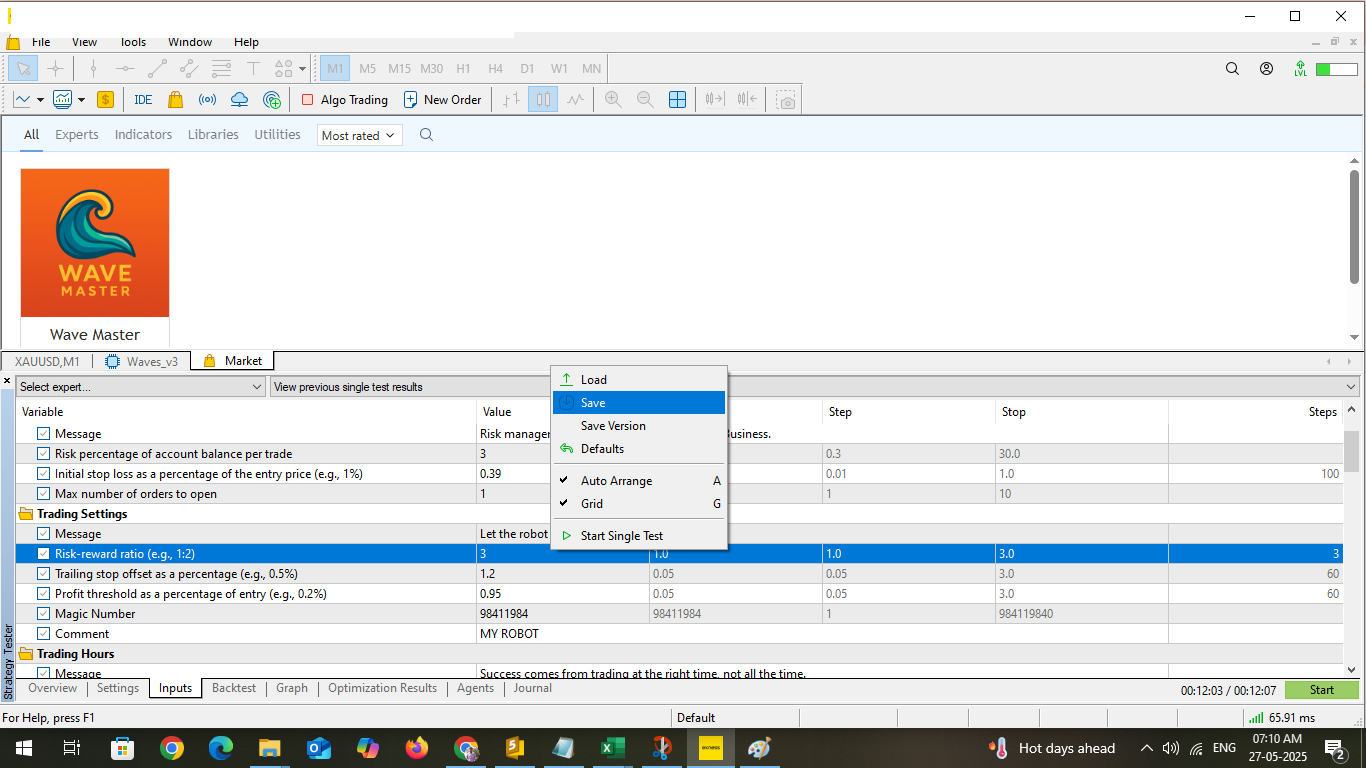Viewport: 1366px width, 768px height.
Task: Expand the Most rated sort dropdown
Action: click(359, 135)
